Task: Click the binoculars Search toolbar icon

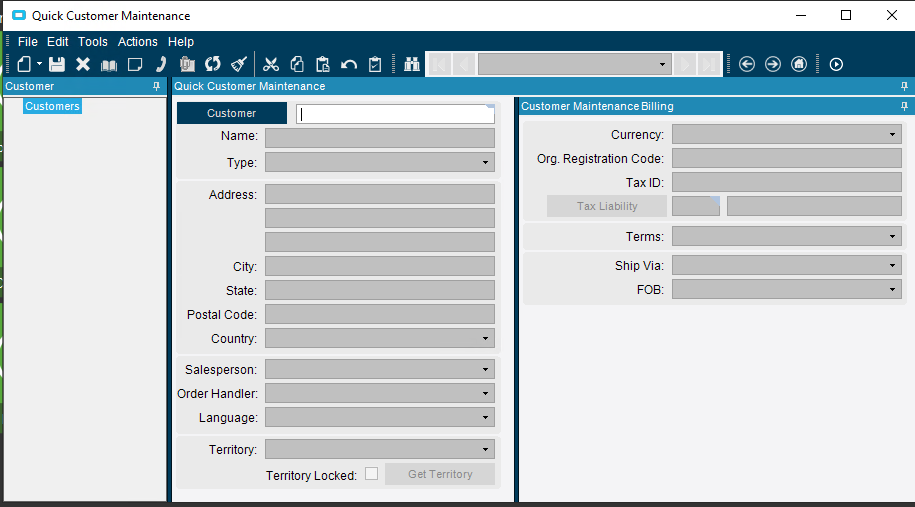Action: click(412, 64)
